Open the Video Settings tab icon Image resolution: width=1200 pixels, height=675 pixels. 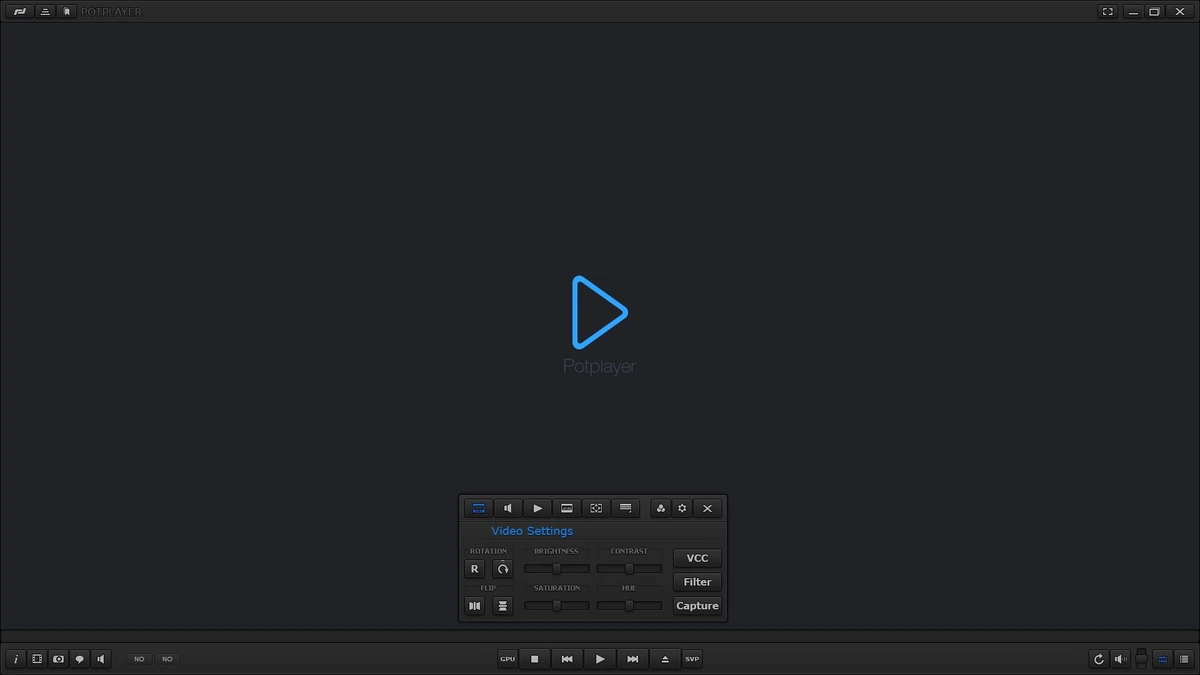point(479,508)
